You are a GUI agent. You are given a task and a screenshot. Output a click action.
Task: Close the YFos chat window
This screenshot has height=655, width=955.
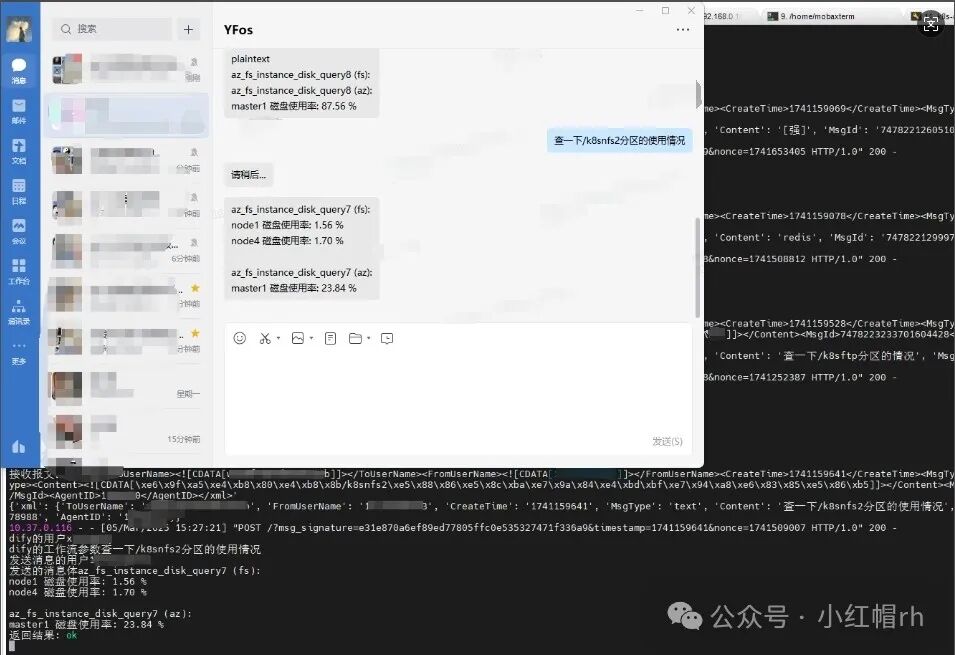coord(691,10)
